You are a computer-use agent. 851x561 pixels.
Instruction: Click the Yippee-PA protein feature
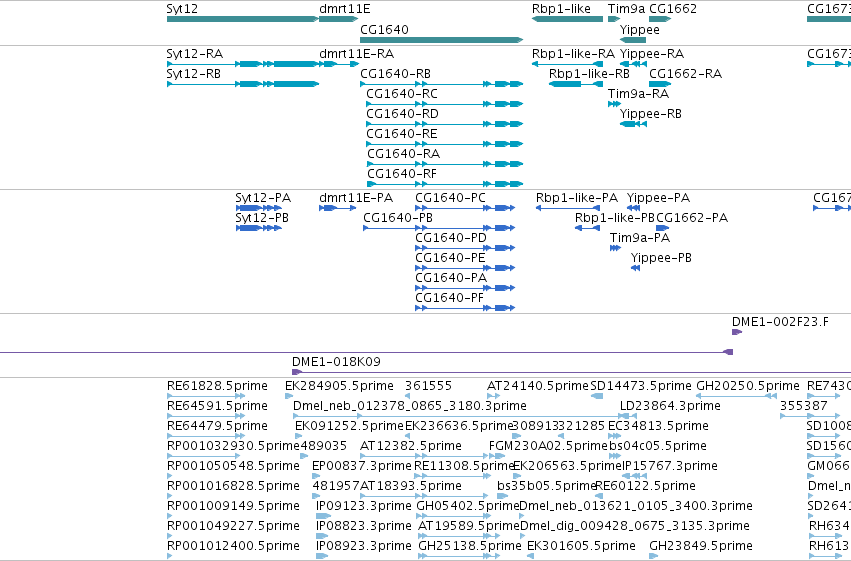pos(633,208)
